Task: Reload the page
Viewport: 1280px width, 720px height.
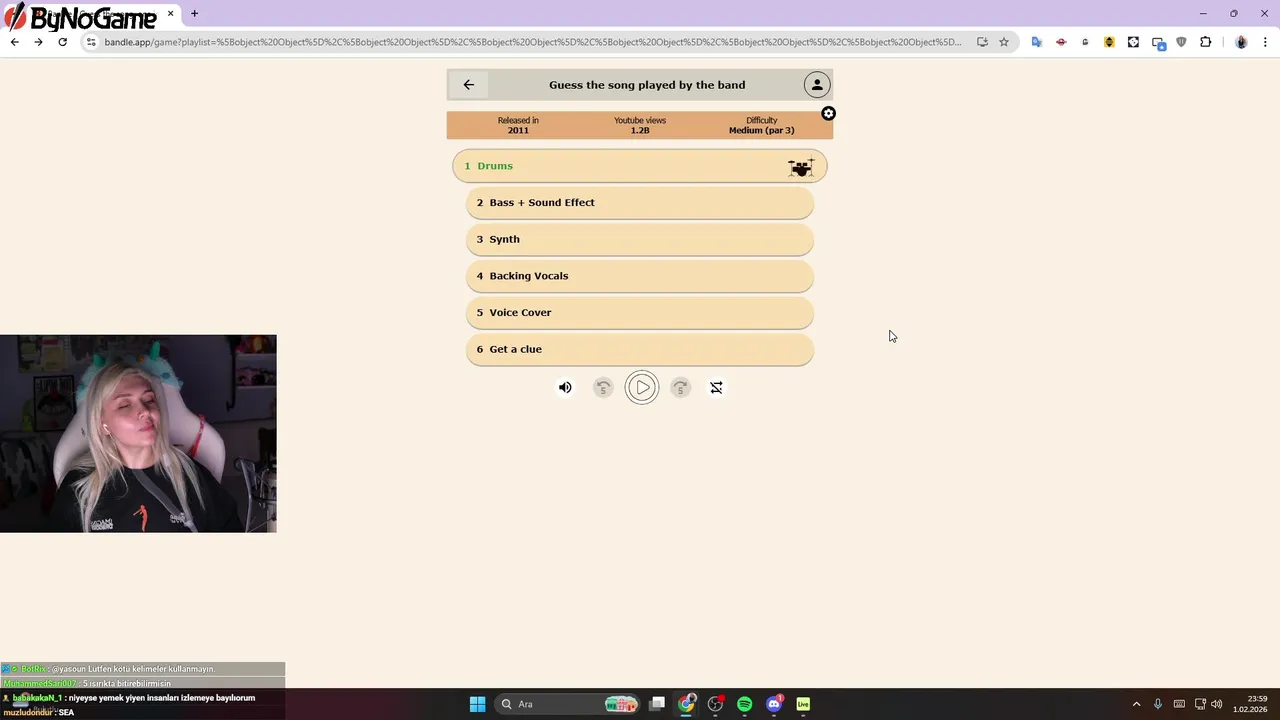Action: 62,42
